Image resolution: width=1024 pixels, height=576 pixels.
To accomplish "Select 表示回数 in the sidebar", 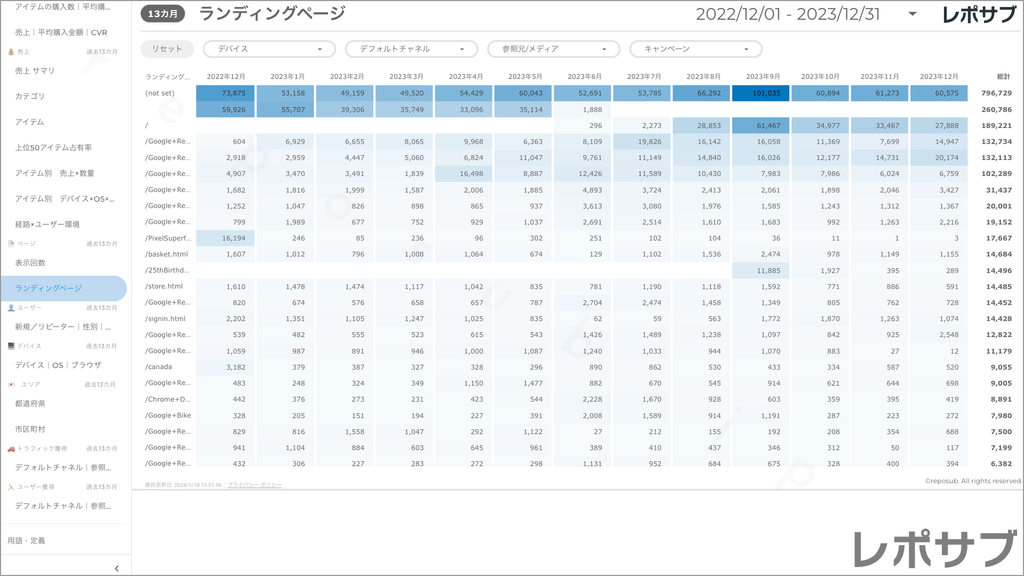I will (30, 263).
